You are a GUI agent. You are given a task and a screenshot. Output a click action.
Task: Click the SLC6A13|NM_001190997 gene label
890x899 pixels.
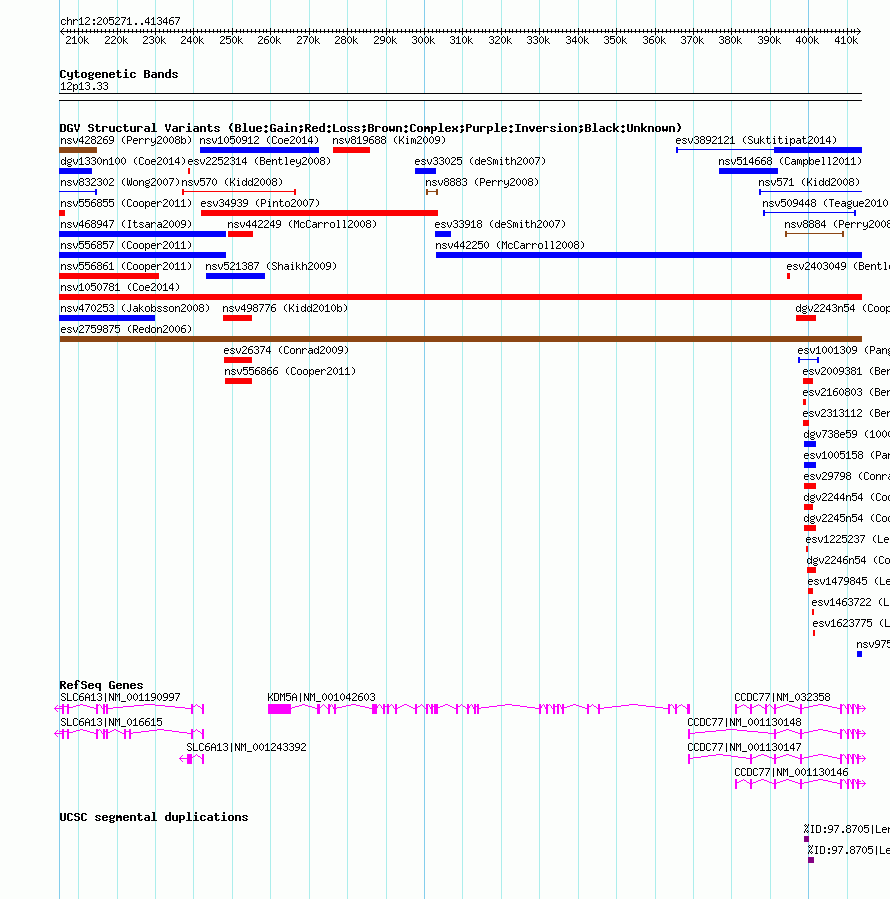[x=120, y=697]
